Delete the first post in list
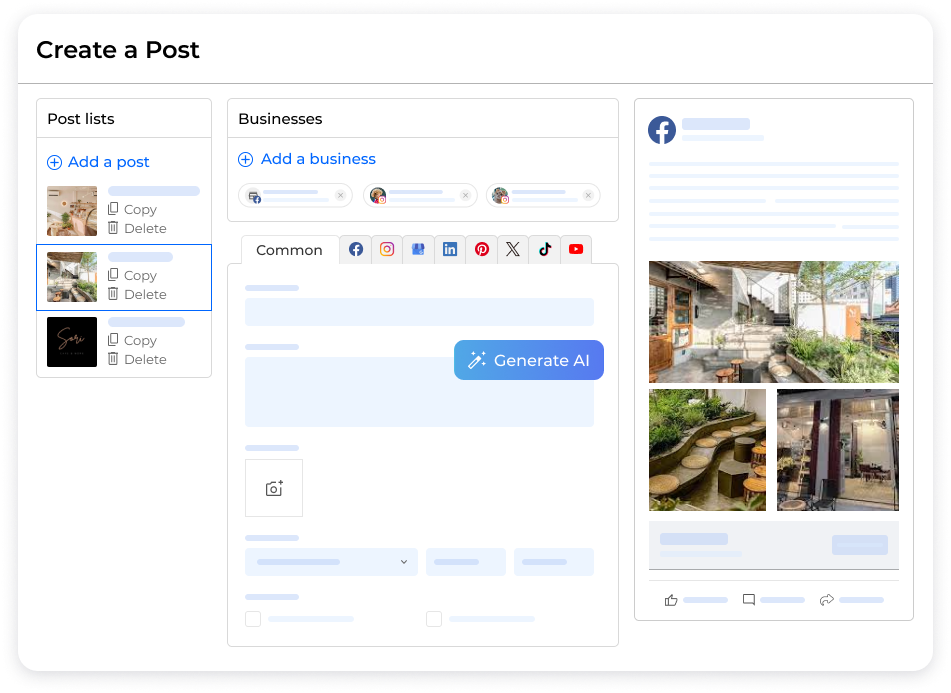951x693 pixels. click(x=137, y=228)
